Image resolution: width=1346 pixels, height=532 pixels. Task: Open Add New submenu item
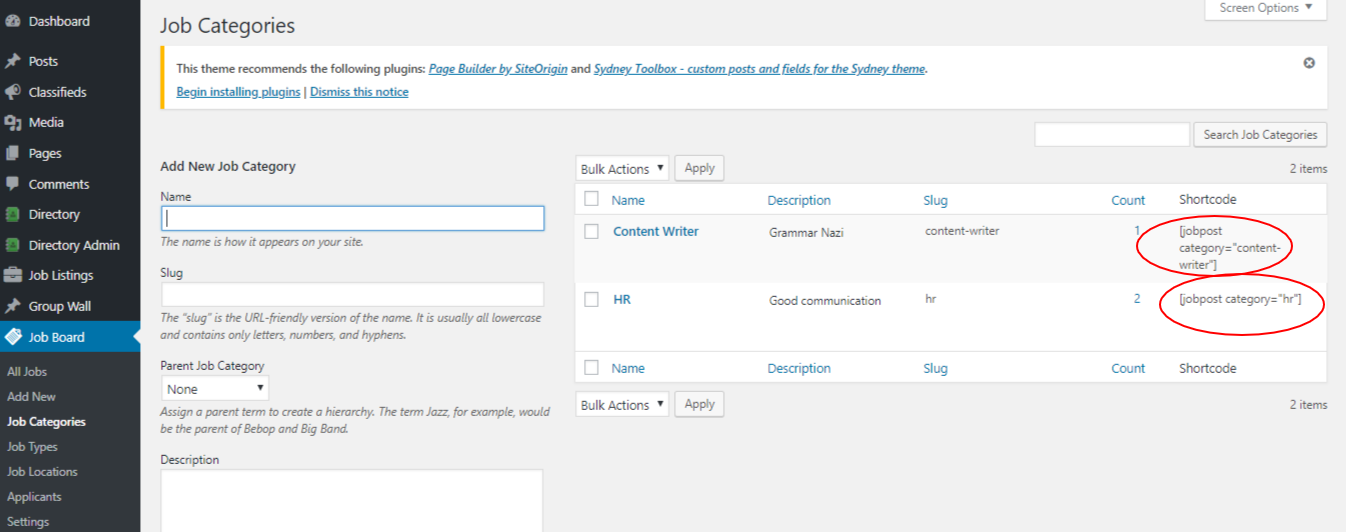click(x=31, y=396)
